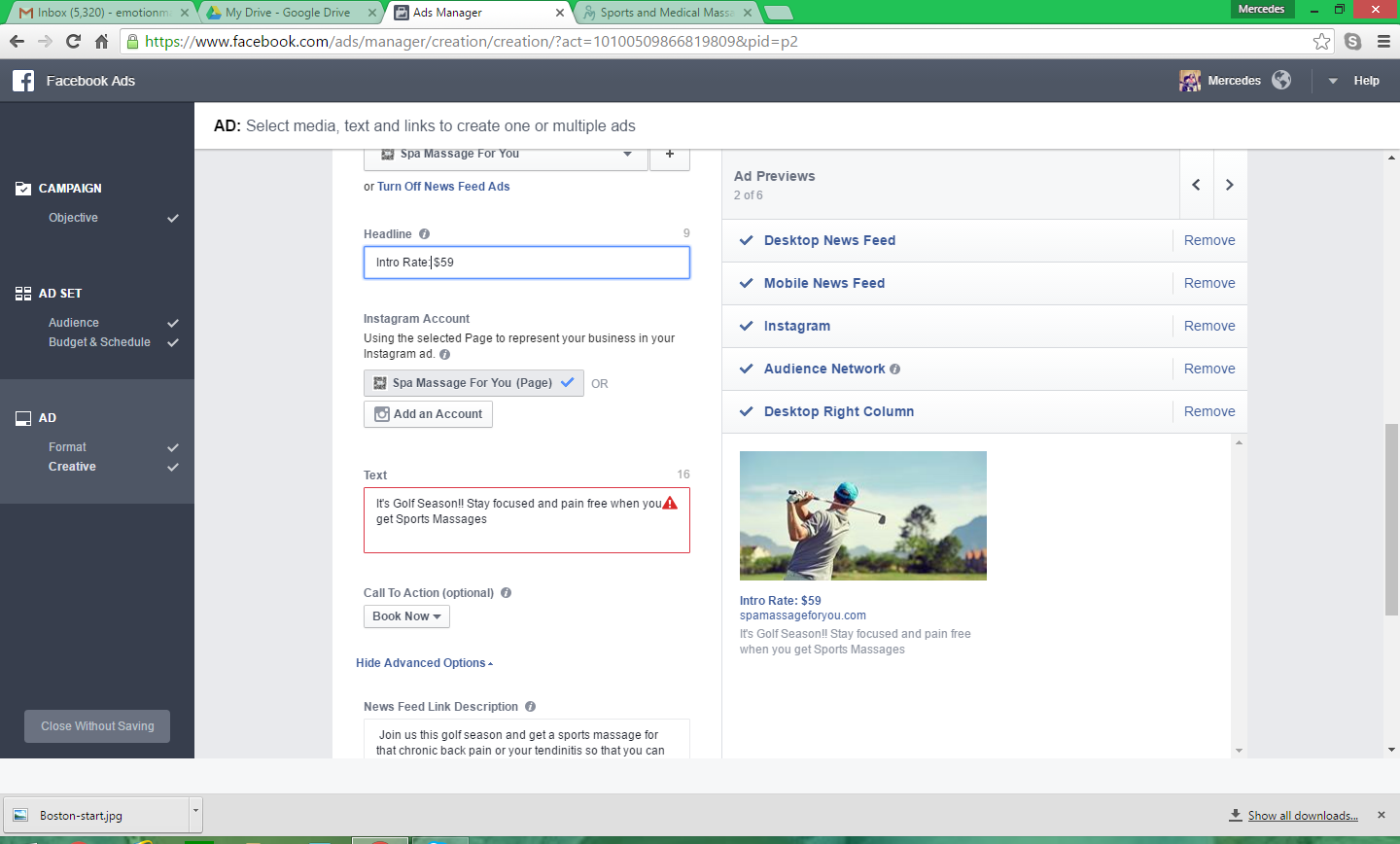The height and width of the screenshot is (844, 1400).
Task: Go to Audience in the sidebar
Action: (74, 323)
